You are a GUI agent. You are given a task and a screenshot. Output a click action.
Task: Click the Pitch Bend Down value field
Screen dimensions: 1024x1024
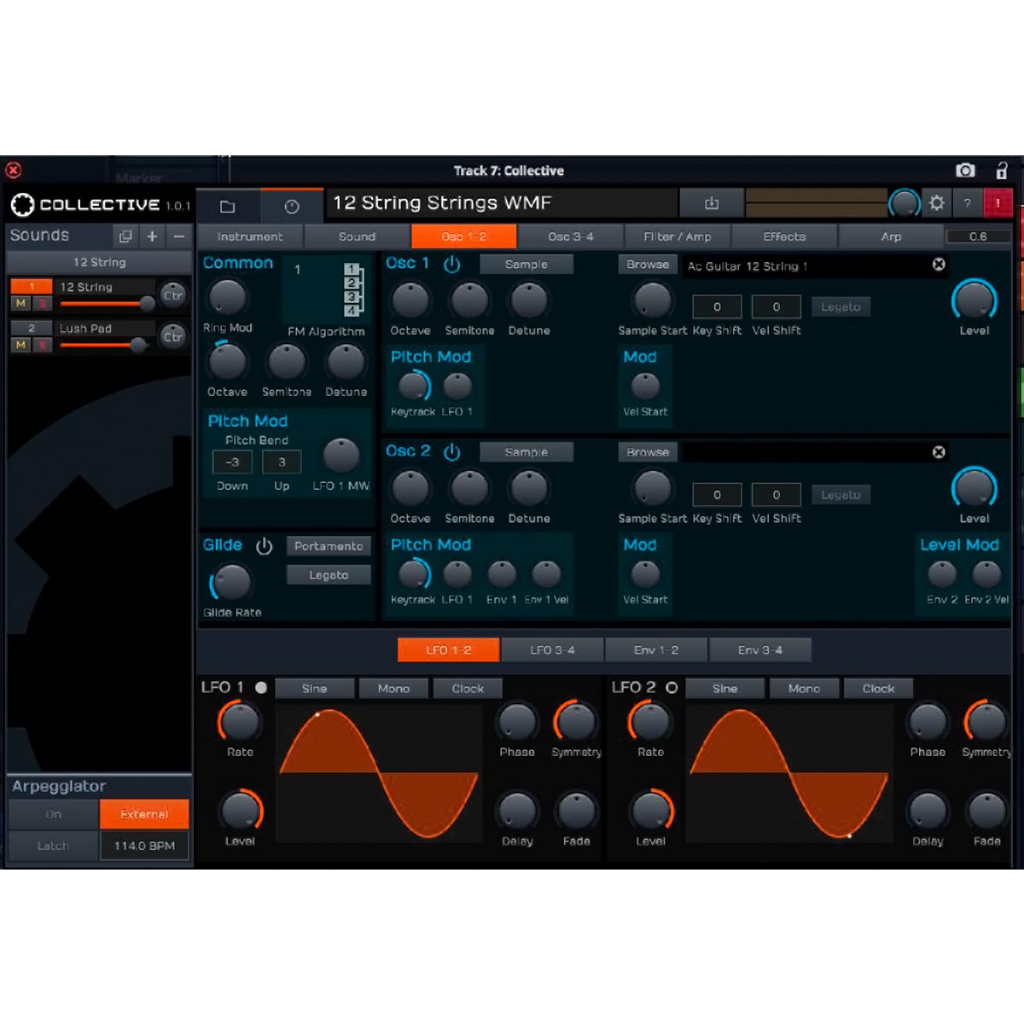click(232, 462)
